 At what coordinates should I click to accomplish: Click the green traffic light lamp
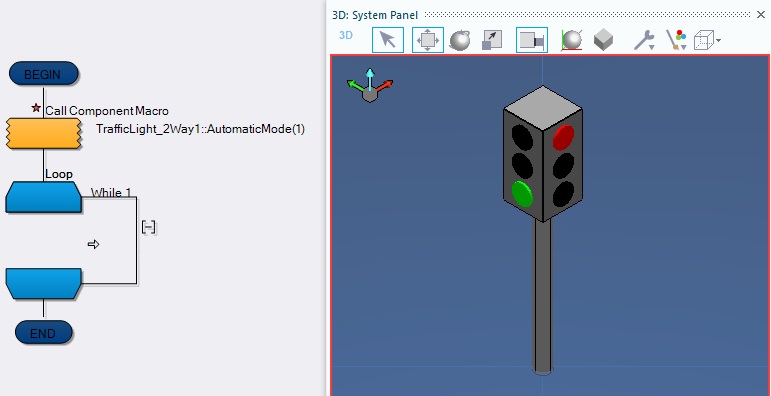(x=522, y=194)
